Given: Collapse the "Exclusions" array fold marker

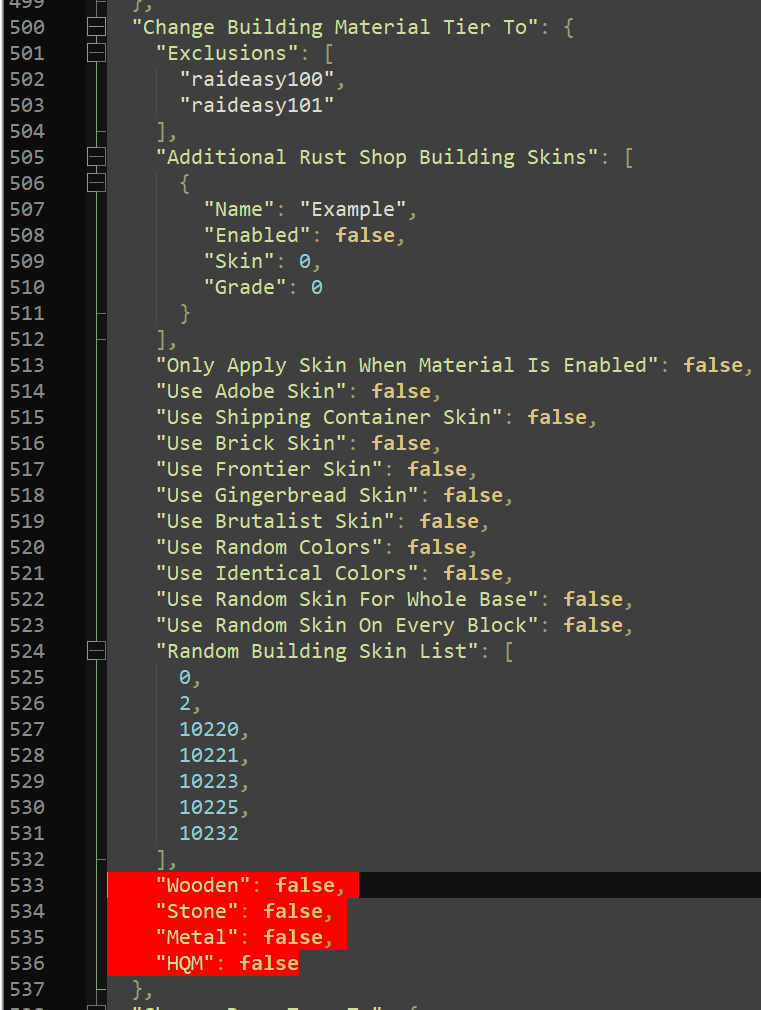Looking at the screenshot, I should coord(96,53).
